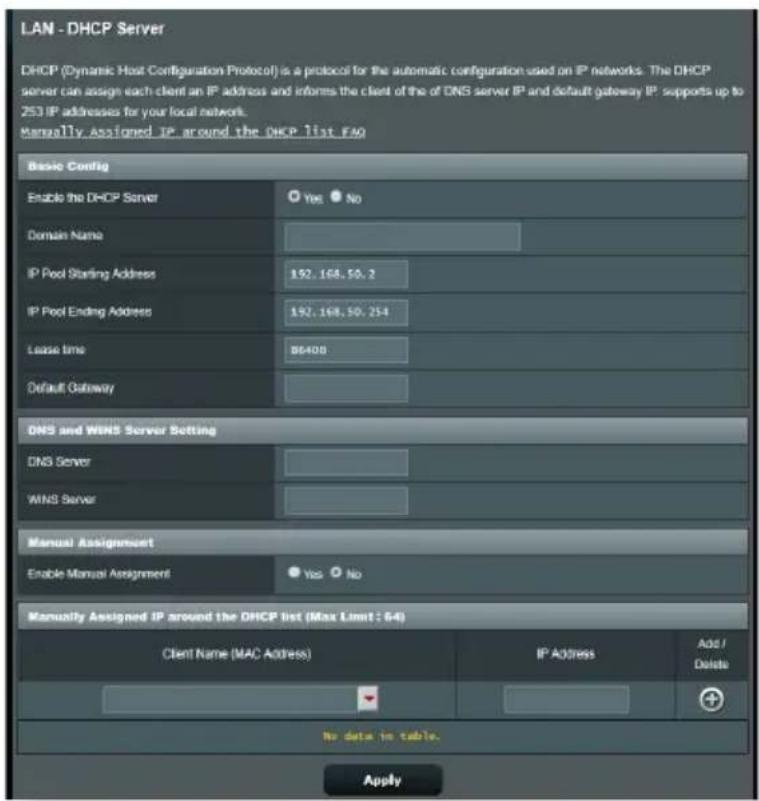Screen dimensions: 759x801
Task: Open Manually Assigned IP DHCP list FAQ link
Action: click(x=193, y=132)
